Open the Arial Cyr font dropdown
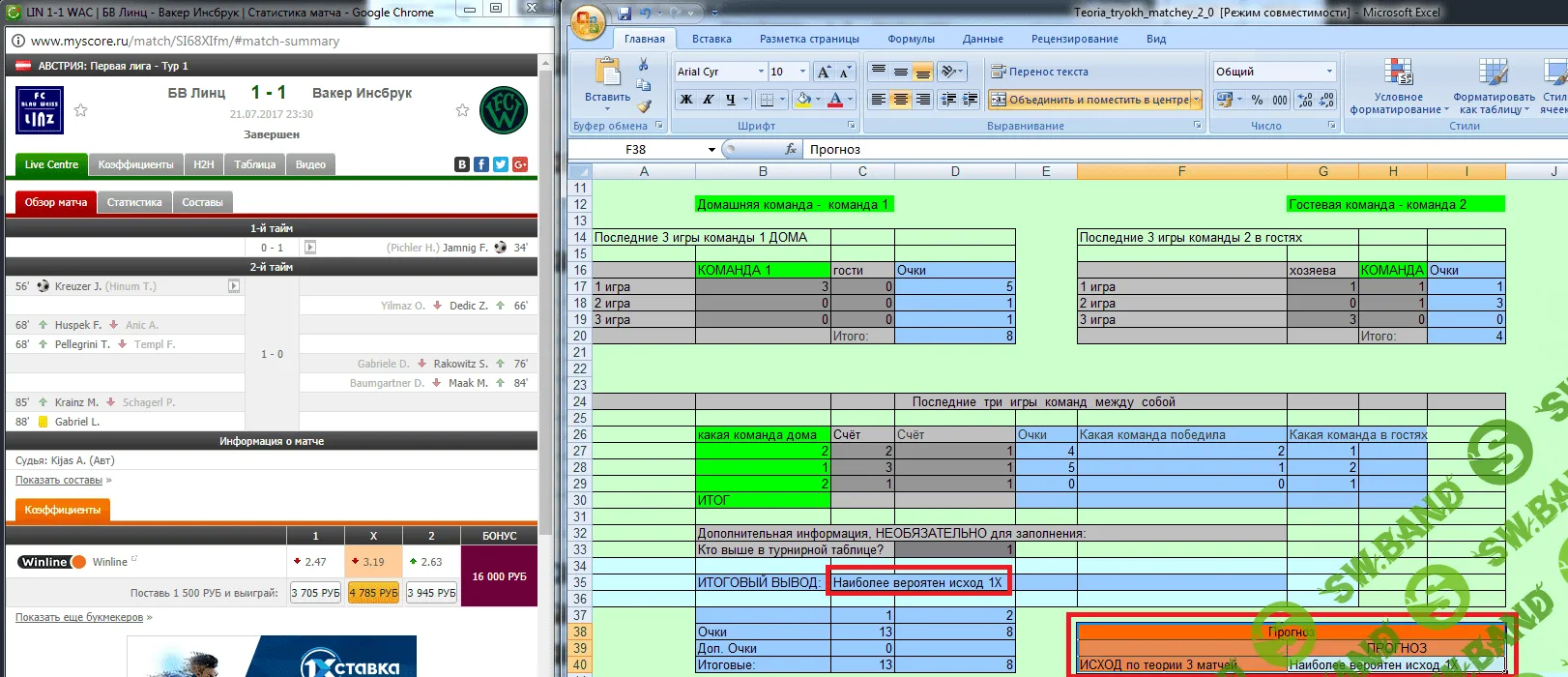This screenshot has height=677, width=1568. pos(761,72)
